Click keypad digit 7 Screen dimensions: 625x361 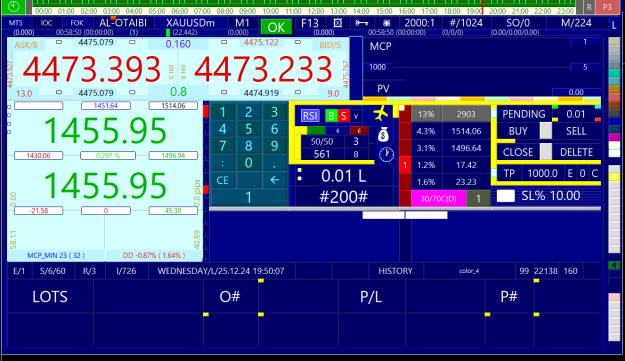click(x=222, y=146)
